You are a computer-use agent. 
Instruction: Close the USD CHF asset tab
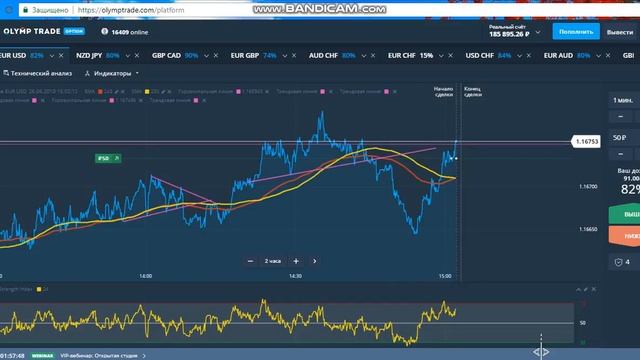coord(529,56)
